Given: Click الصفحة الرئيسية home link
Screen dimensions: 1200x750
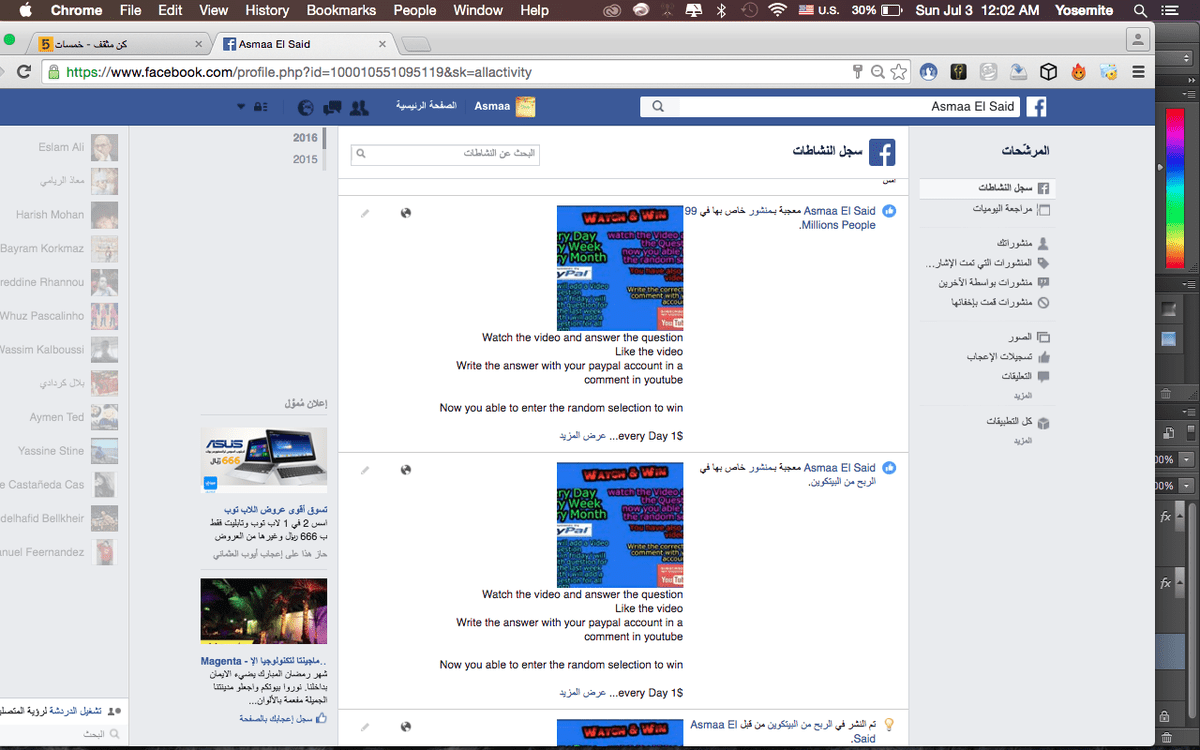Looking at the screenshot, I should [426, 106].
